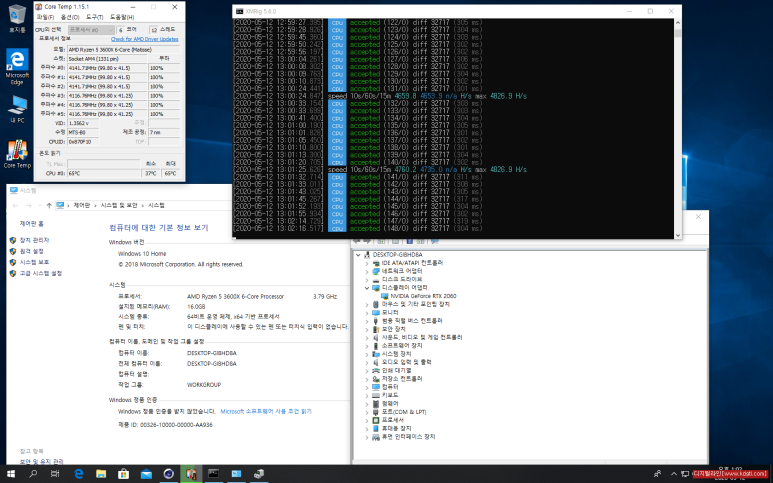
Task: Switch to Core Temp via taskbar icon
Action: [191, 474]
